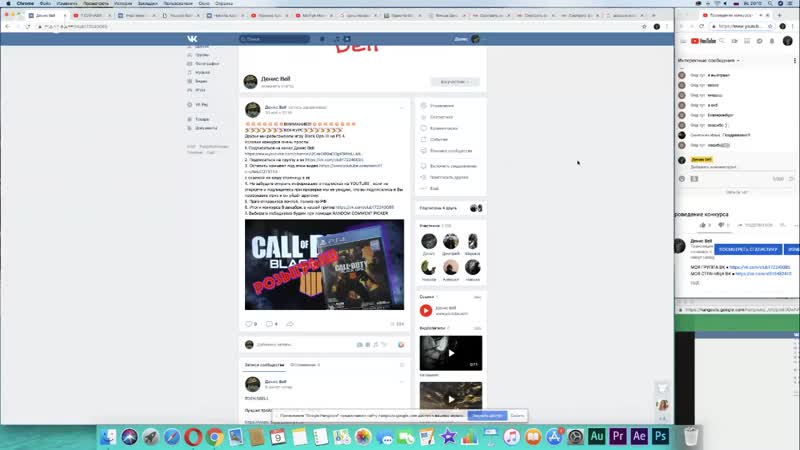Viewport: 800px width, 450px height.
Task: Open YouTube notifications bell
Action: pyautogui.click(x=772, y=41)
